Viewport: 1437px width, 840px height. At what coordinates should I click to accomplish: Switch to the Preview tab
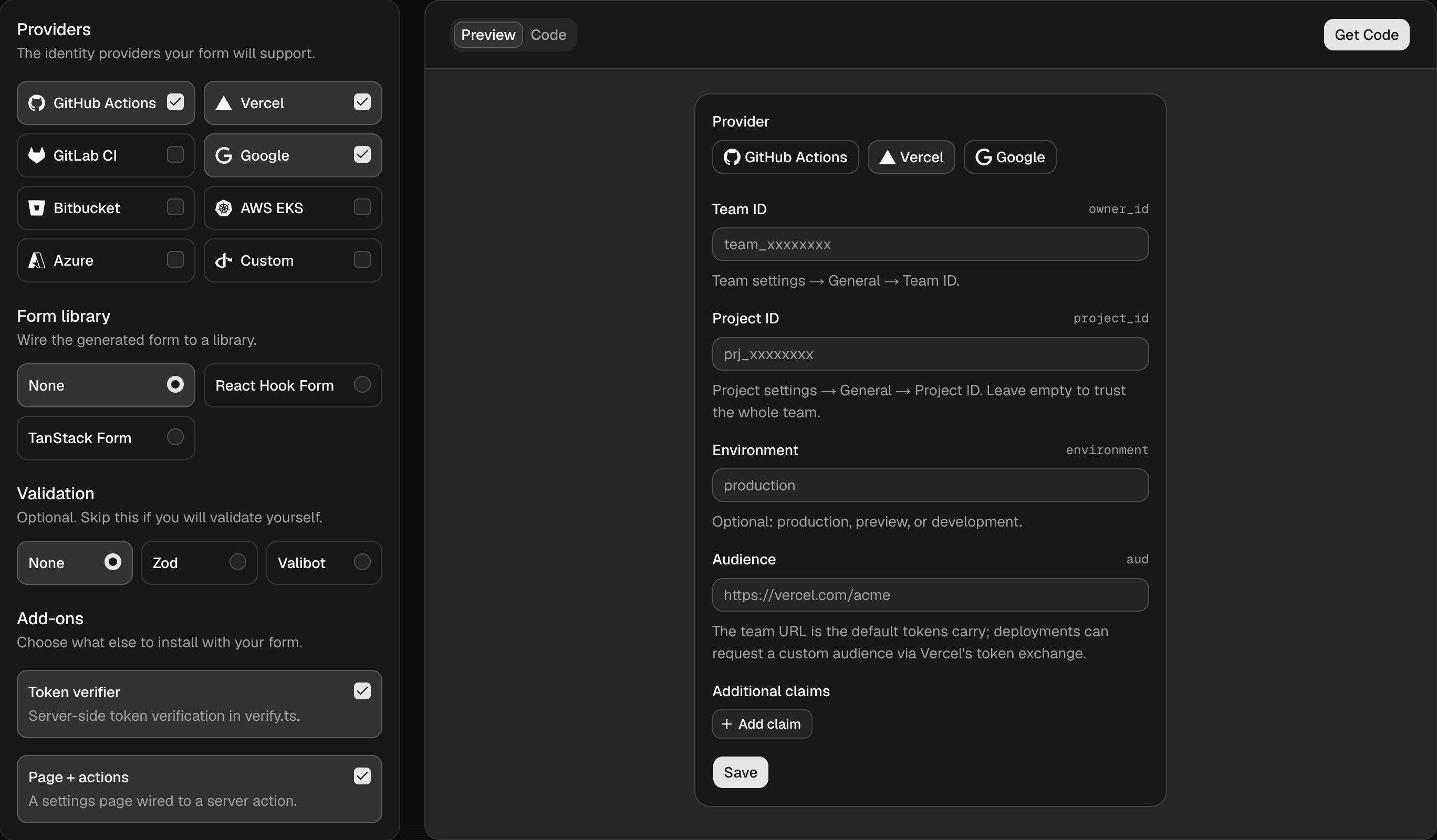[x=488, y=35]
